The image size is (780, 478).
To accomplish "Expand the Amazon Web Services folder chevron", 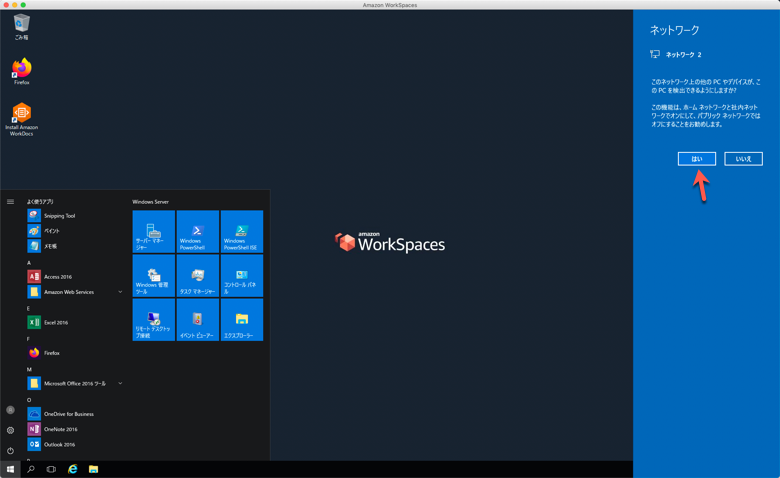I will point(120,292).
